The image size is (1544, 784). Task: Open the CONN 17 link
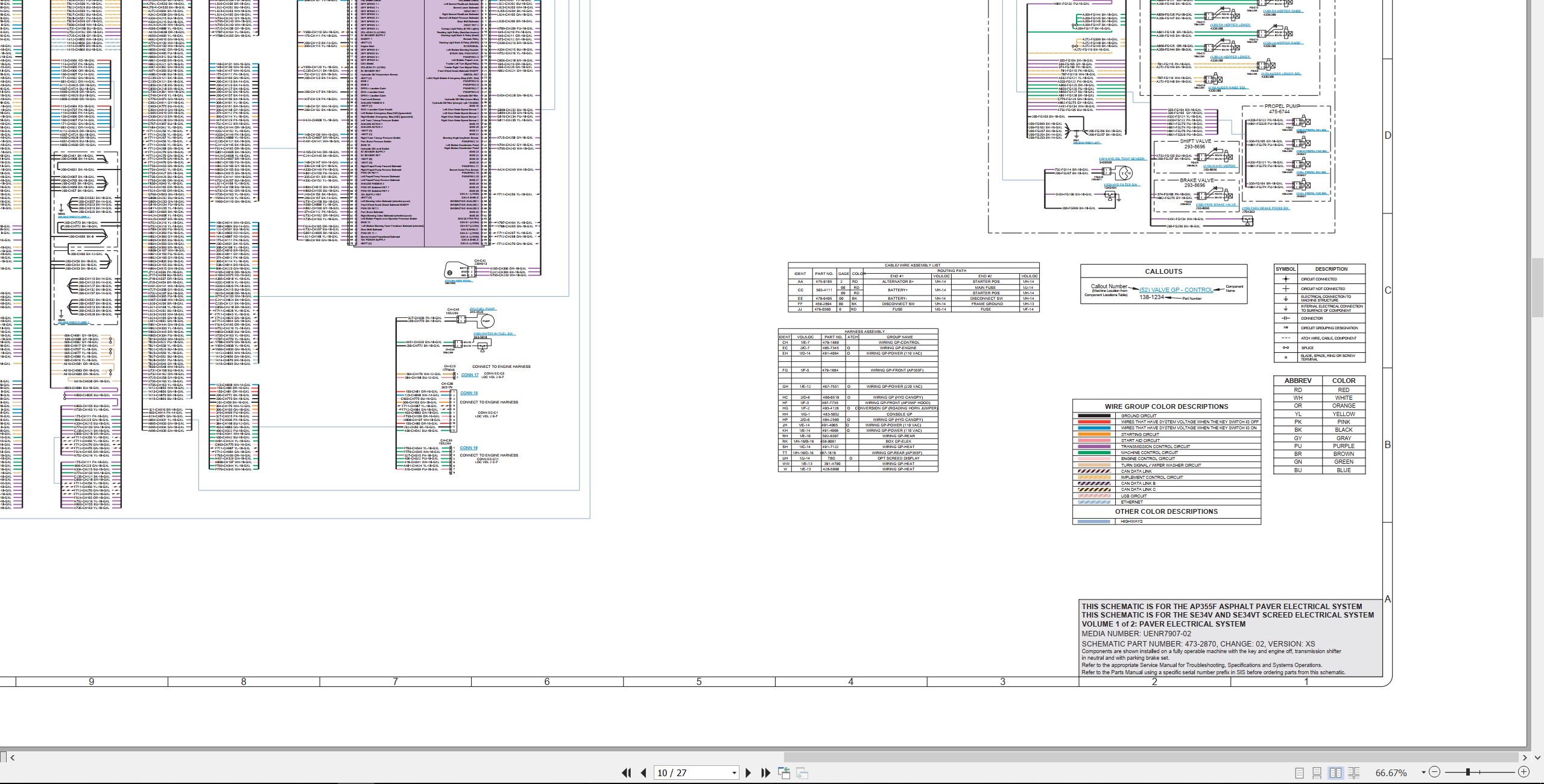tap(469, 375)
